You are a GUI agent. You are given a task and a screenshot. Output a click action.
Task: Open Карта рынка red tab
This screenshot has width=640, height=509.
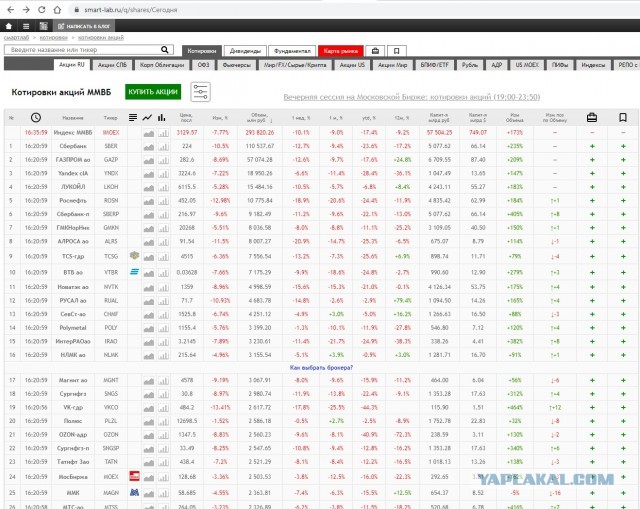[341, 51]
